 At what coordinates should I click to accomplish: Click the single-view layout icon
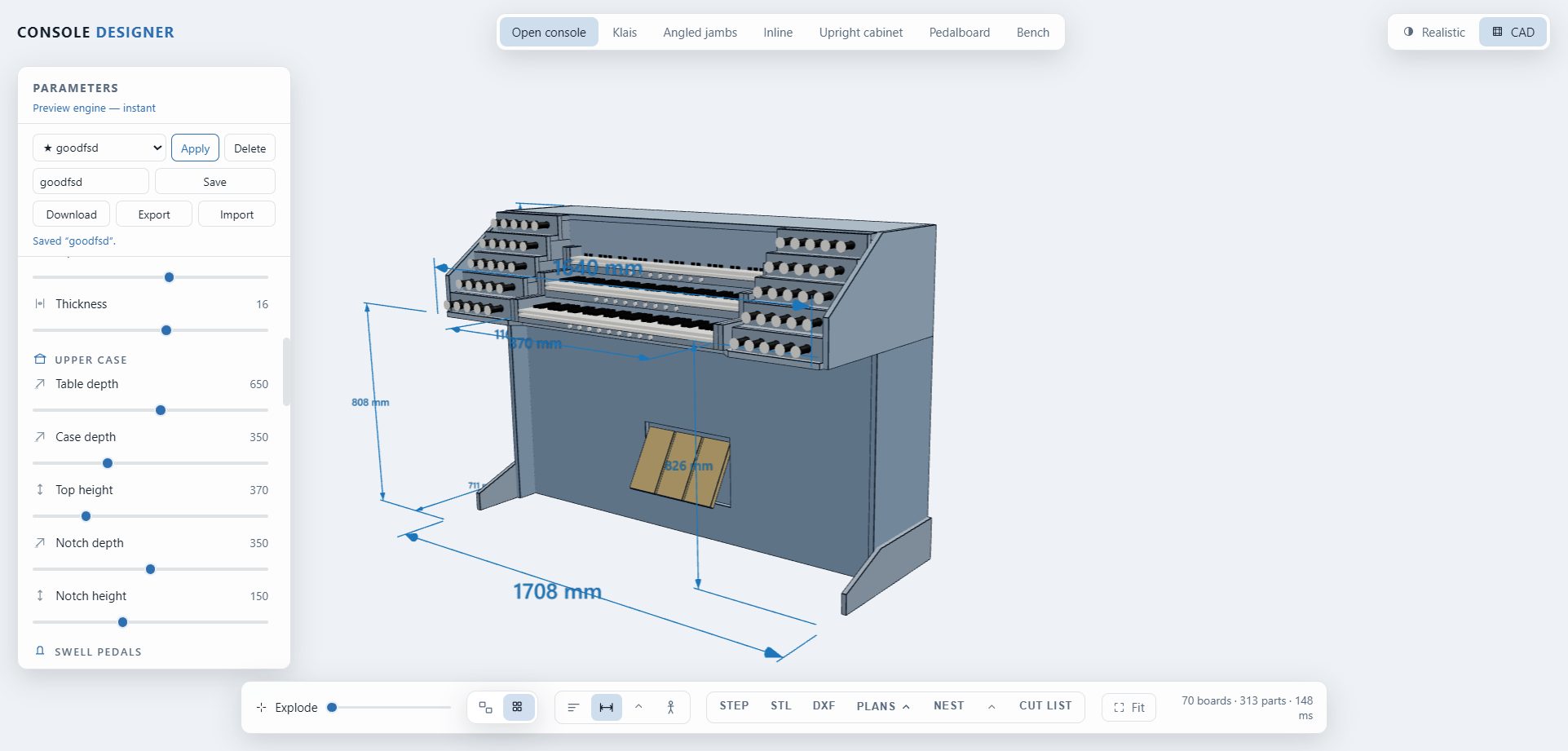485,707
